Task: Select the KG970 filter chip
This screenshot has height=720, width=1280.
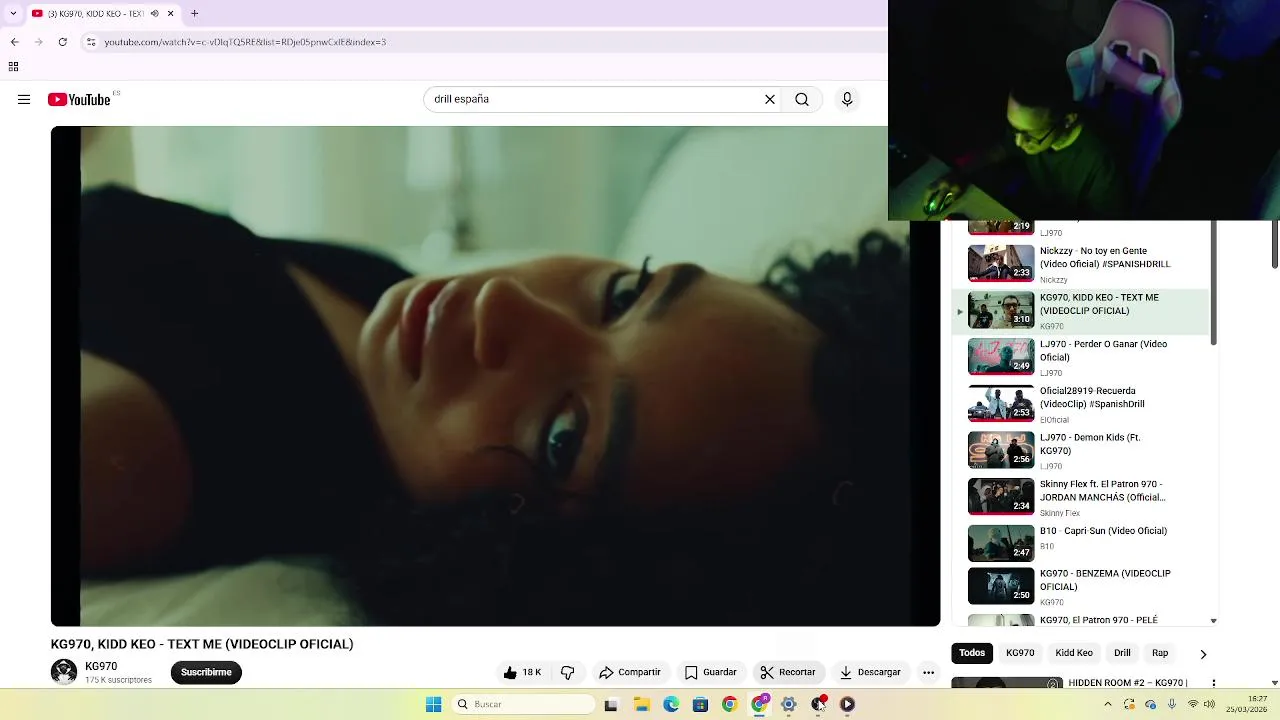Action: [1020, 653]
